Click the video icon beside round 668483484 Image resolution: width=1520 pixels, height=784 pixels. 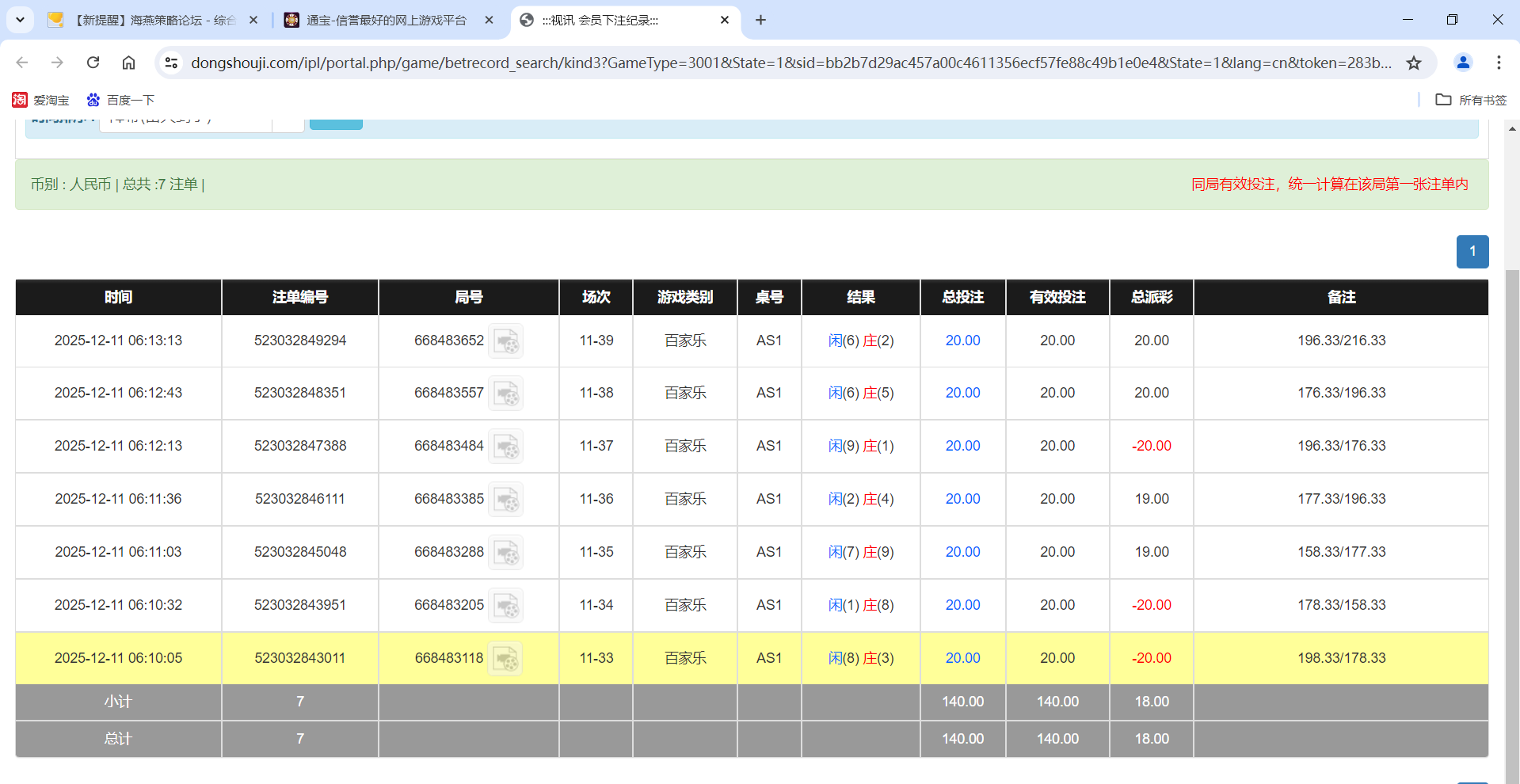click(507, 446)
